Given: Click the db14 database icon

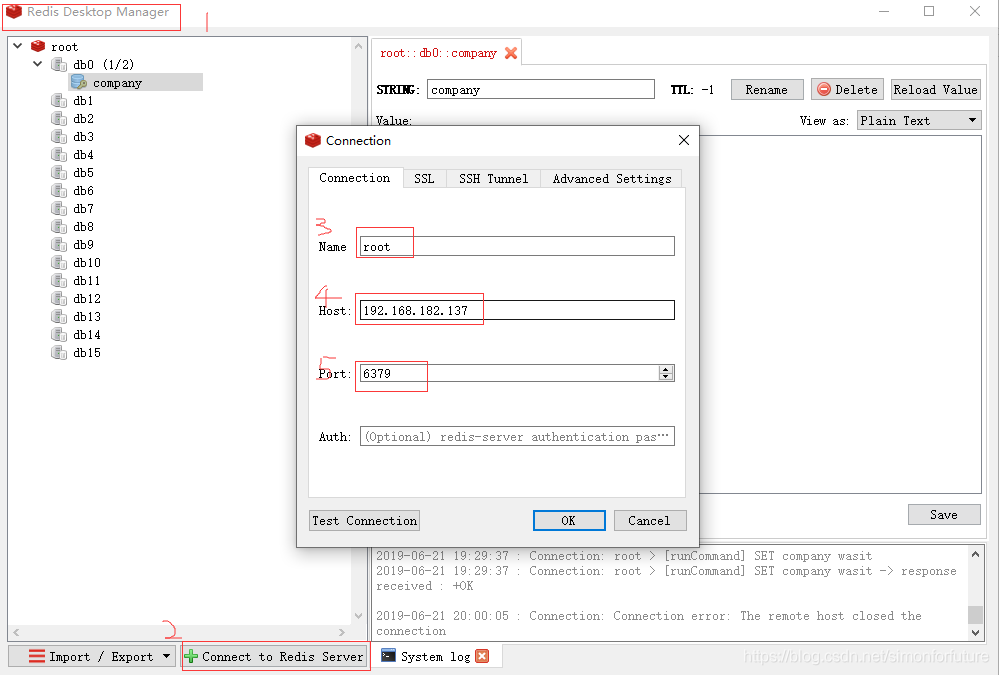Looking at the screenshot, I should click(59, 335).
